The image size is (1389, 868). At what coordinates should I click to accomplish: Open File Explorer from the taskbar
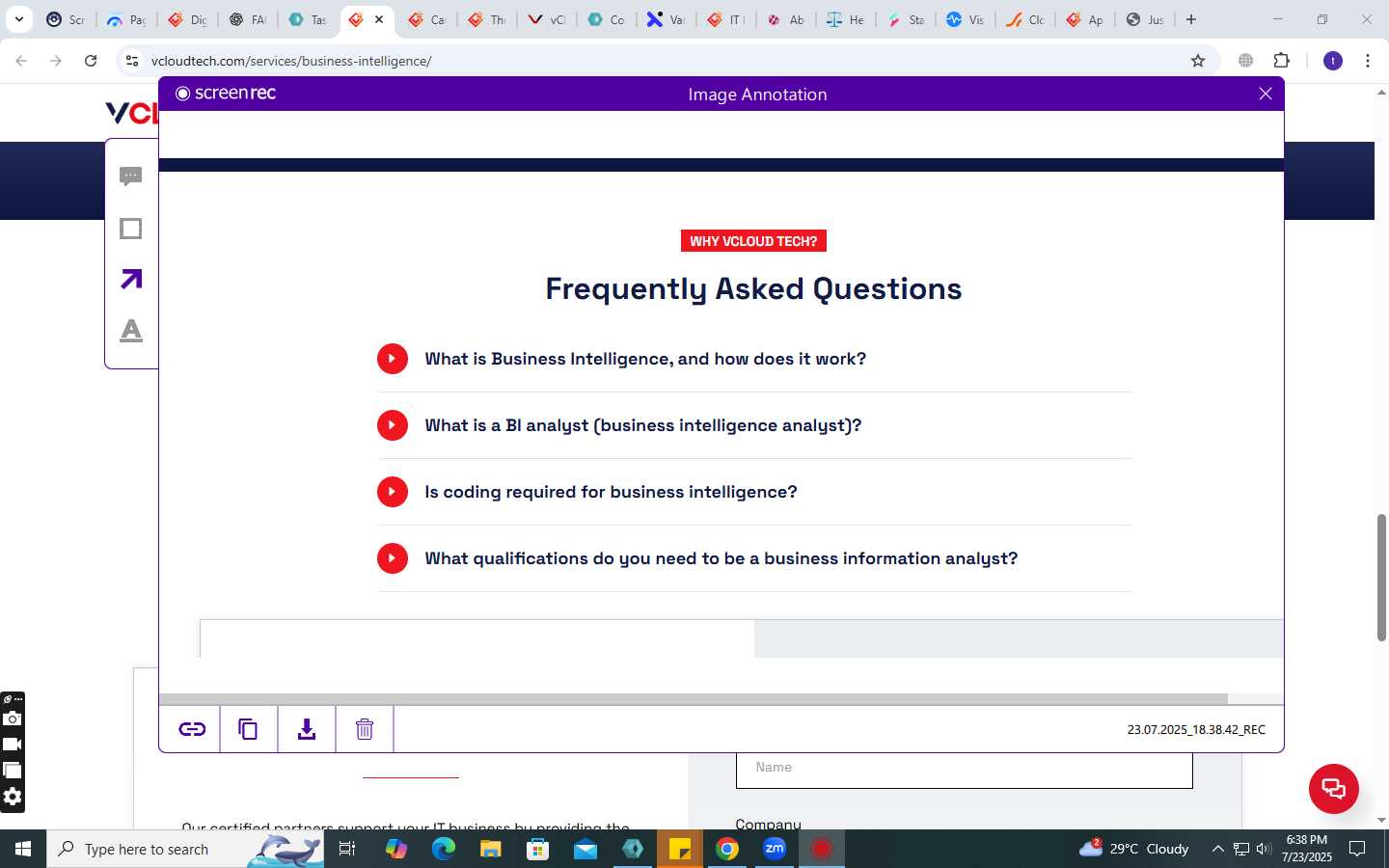point(491,849)
